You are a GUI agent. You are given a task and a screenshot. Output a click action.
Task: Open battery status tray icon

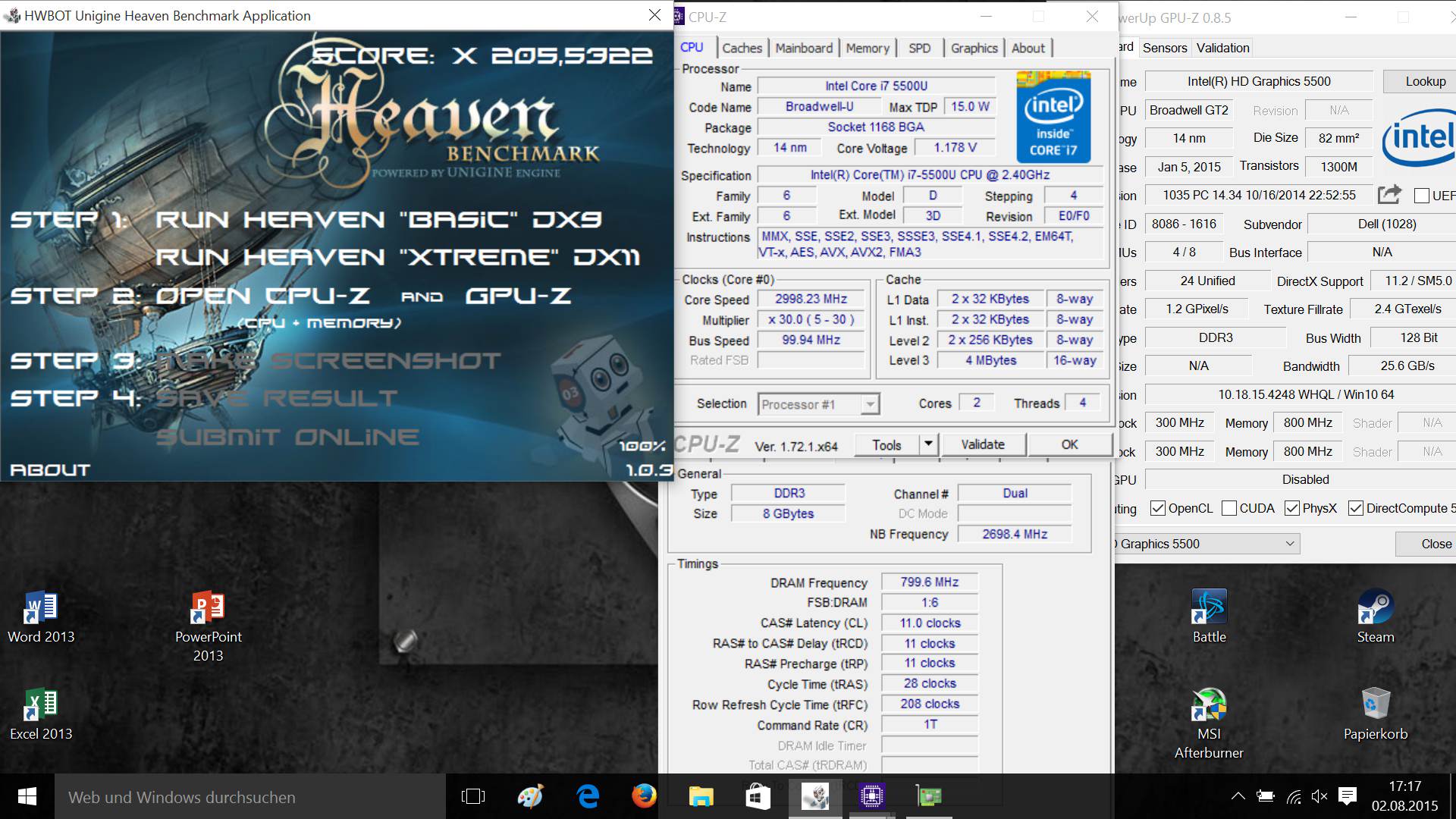tap(1266, 796)
